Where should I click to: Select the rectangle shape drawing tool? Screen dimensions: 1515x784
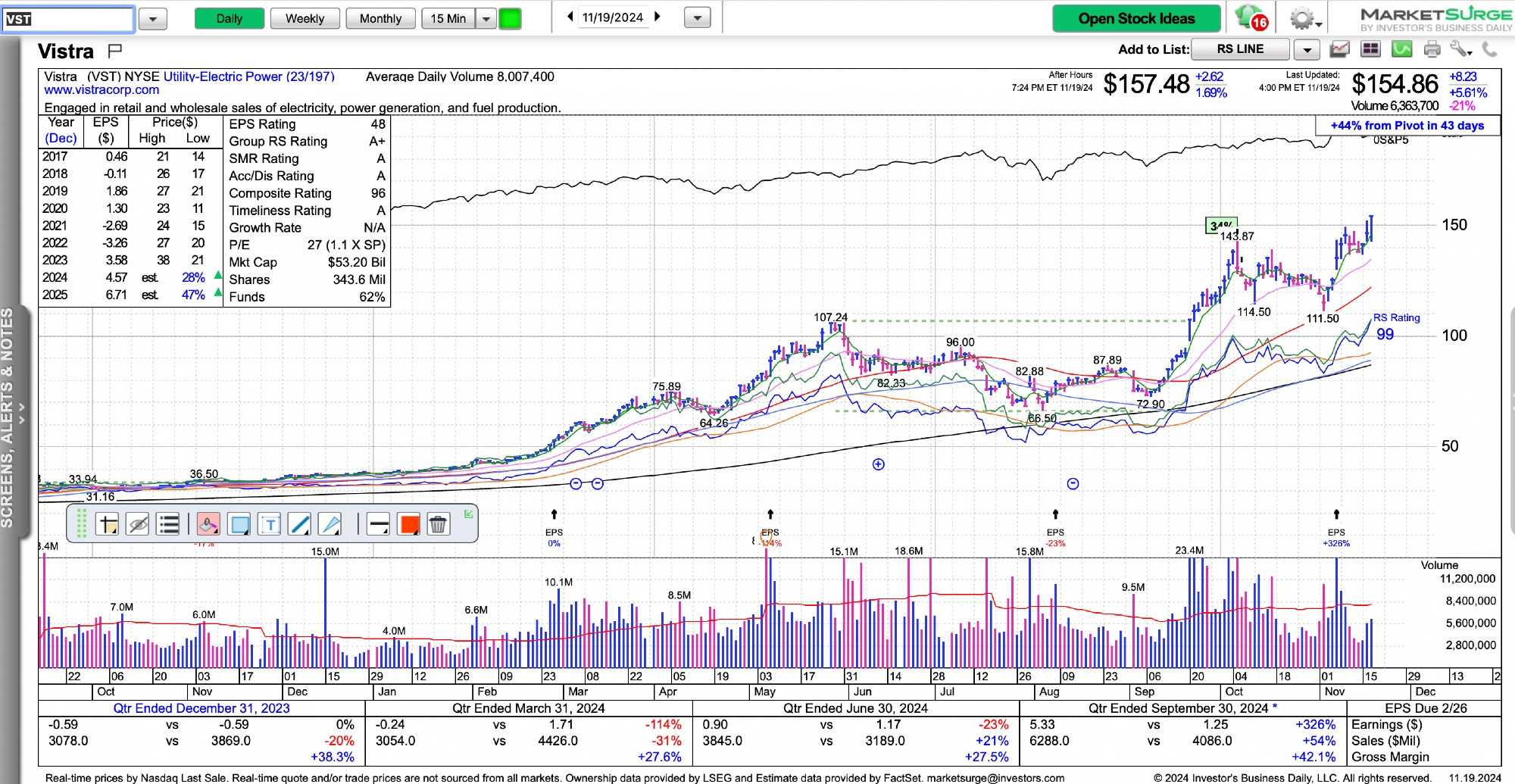(239, 524)
